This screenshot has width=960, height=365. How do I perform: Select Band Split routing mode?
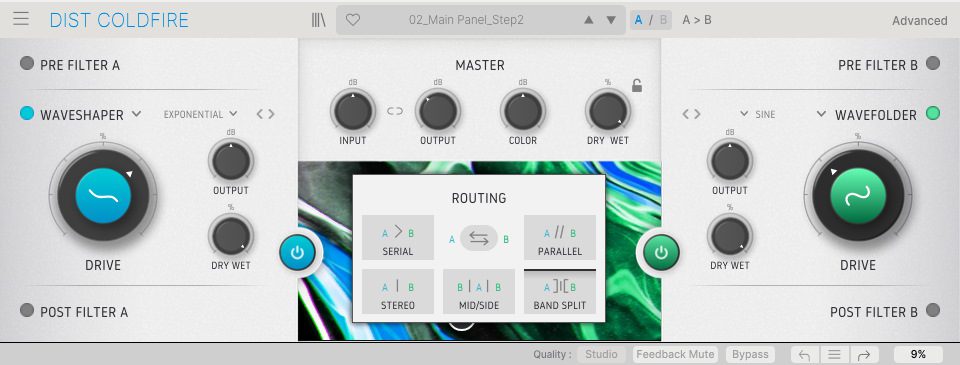(560, 292)
